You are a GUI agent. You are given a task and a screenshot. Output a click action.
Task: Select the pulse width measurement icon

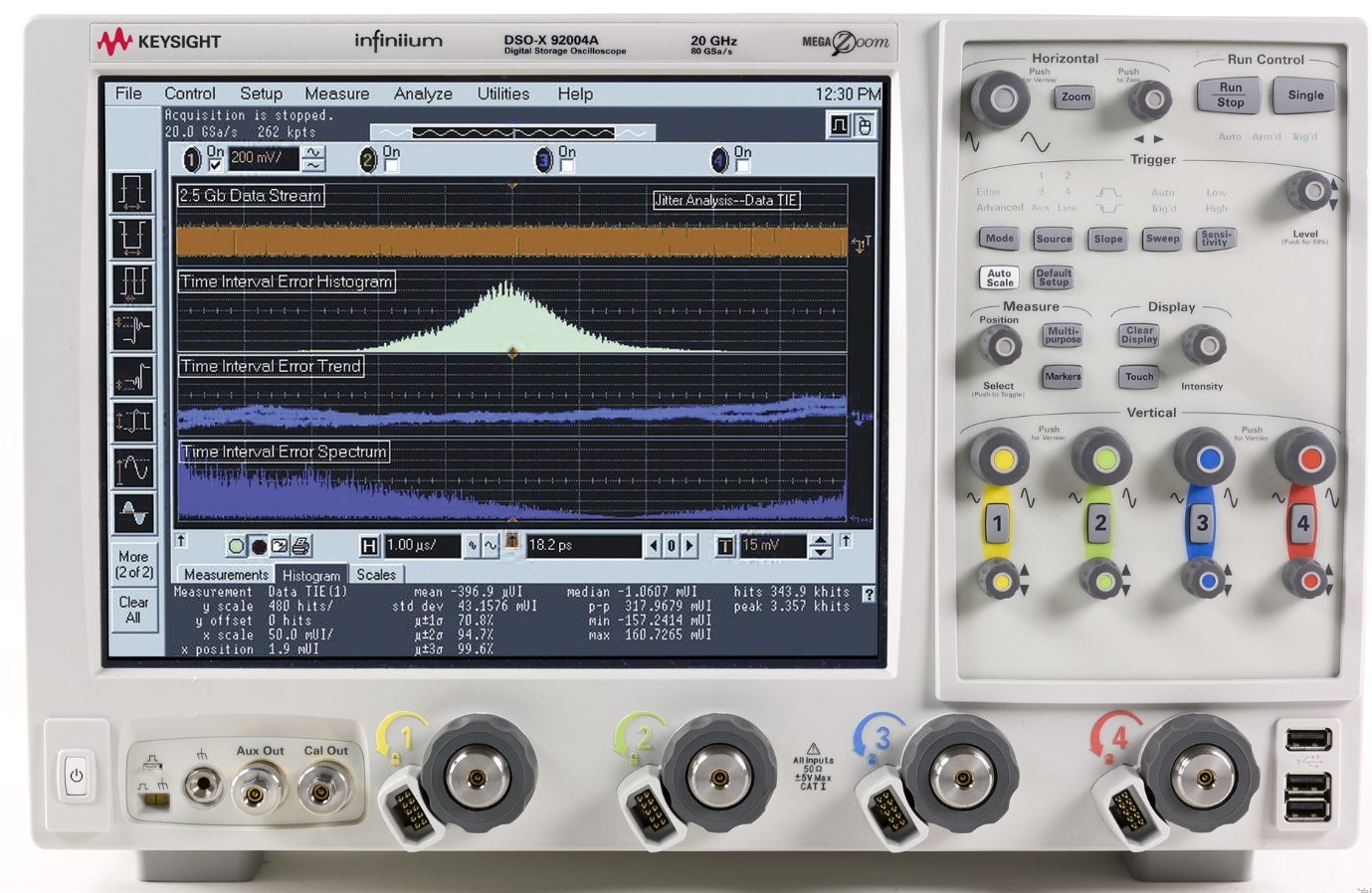point(132,191)
